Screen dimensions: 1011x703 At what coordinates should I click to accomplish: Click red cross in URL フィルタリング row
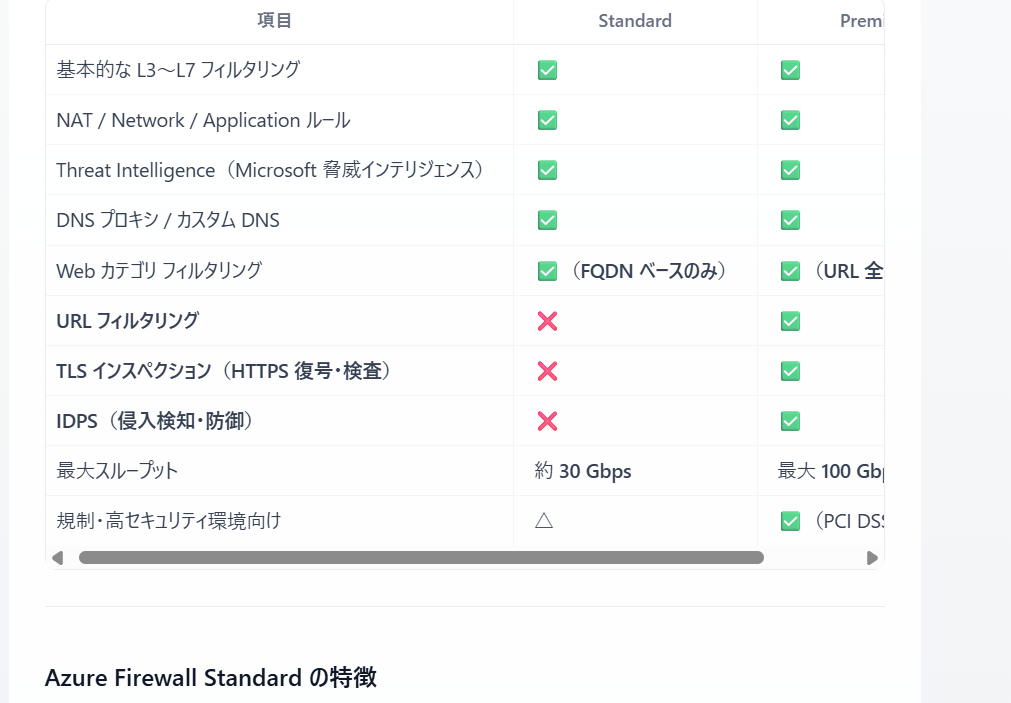(547, 321)
